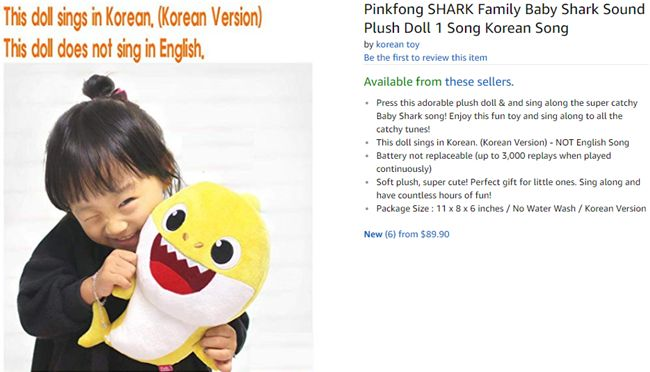
Task: Click the "$89.90" price
Action: (x=435, y=234)
